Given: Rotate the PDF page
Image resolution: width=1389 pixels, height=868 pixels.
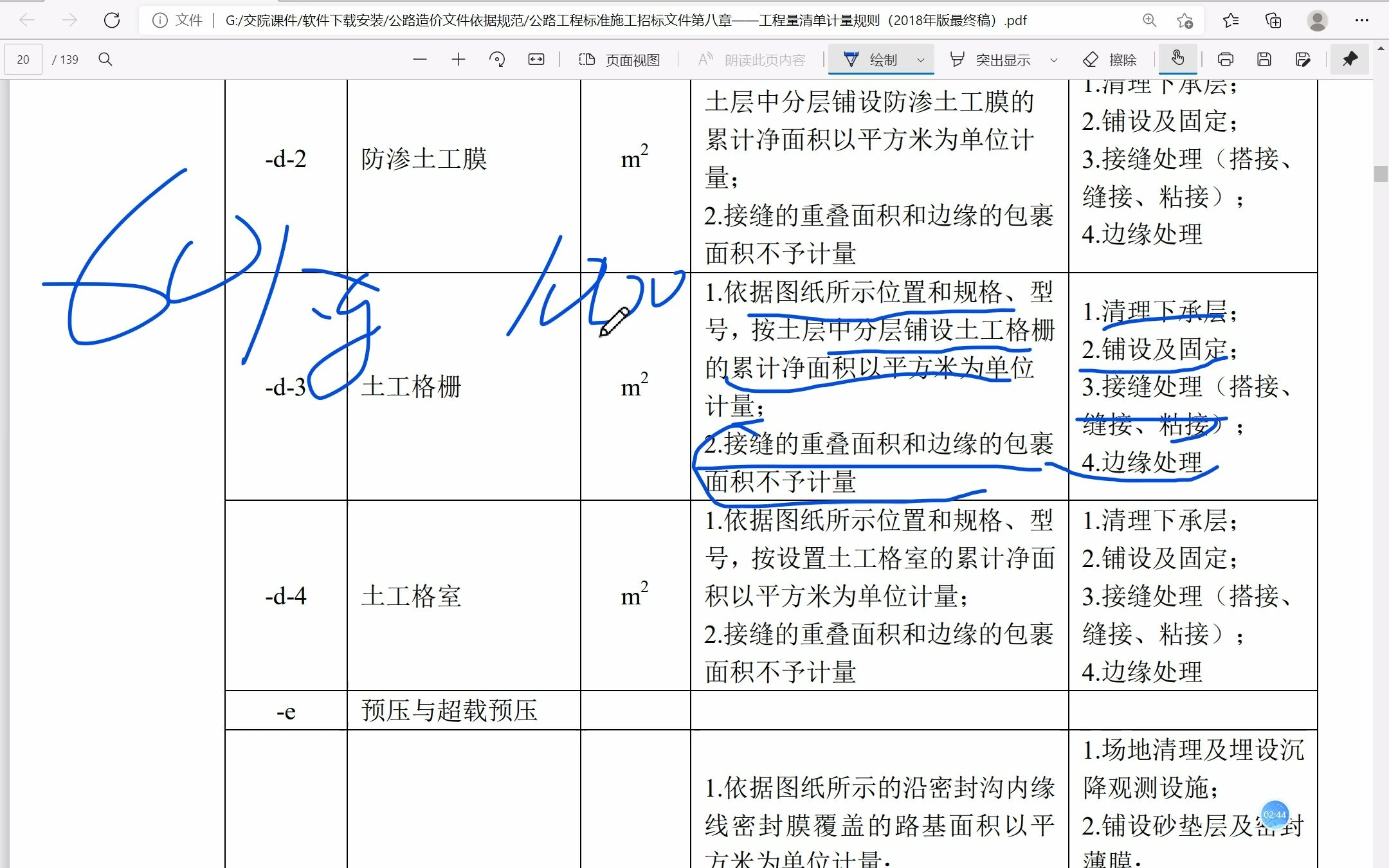Looking at the screenshot, I should tap(496, 60).
